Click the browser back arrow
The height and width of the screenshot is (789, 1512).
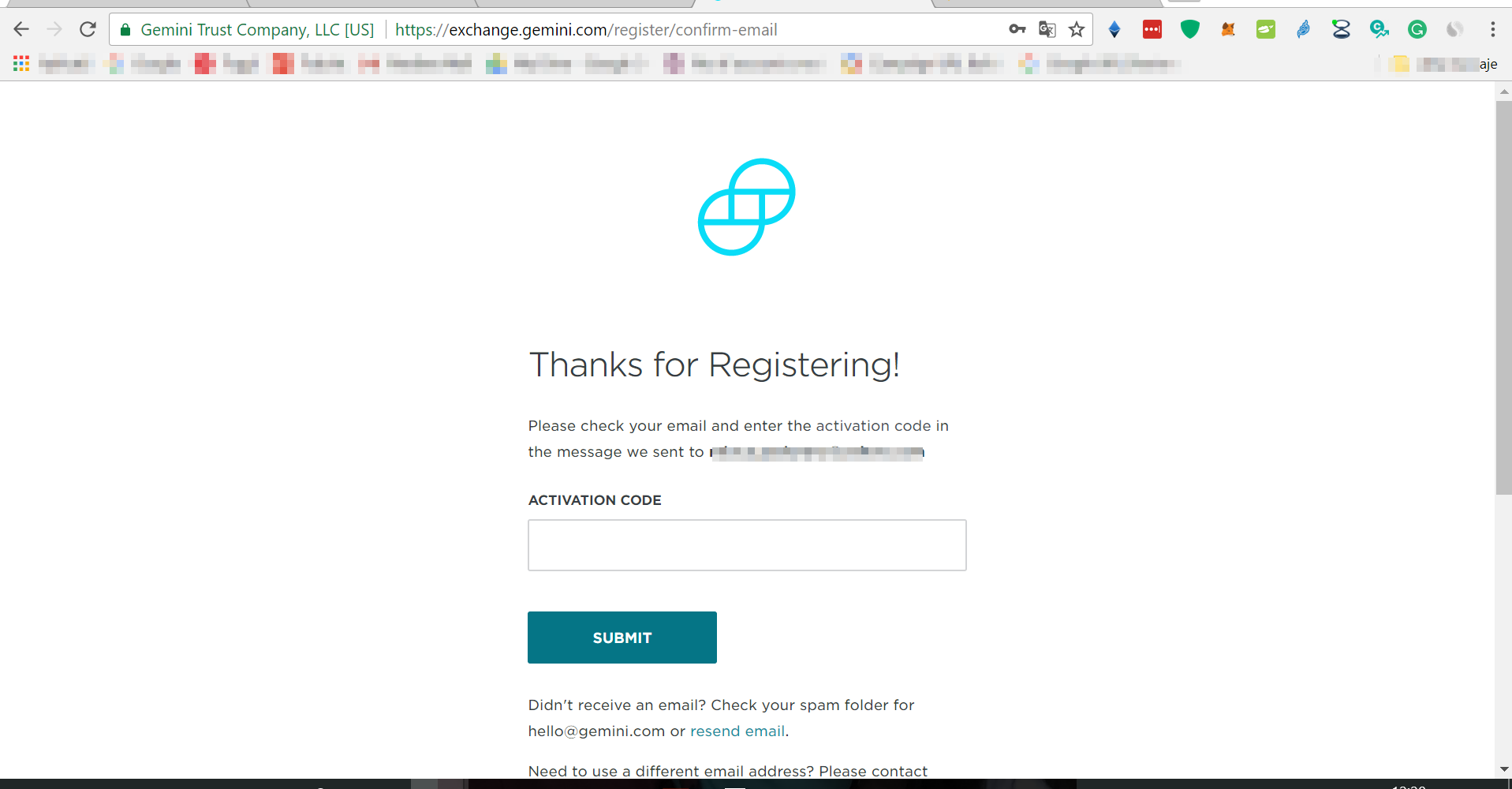click(21, 30)
